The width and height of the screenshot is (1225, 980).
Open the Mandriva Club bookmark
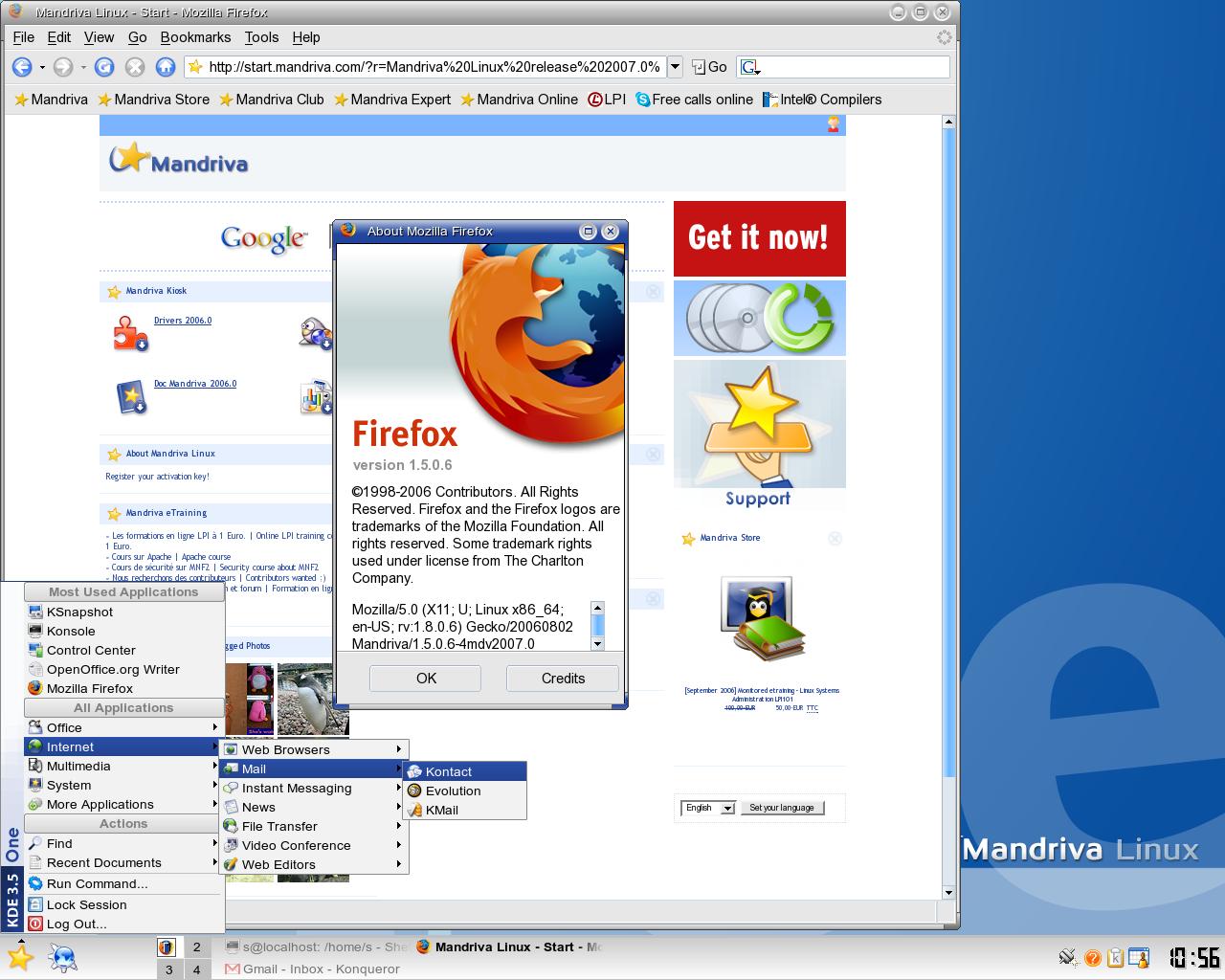point(271,100)
